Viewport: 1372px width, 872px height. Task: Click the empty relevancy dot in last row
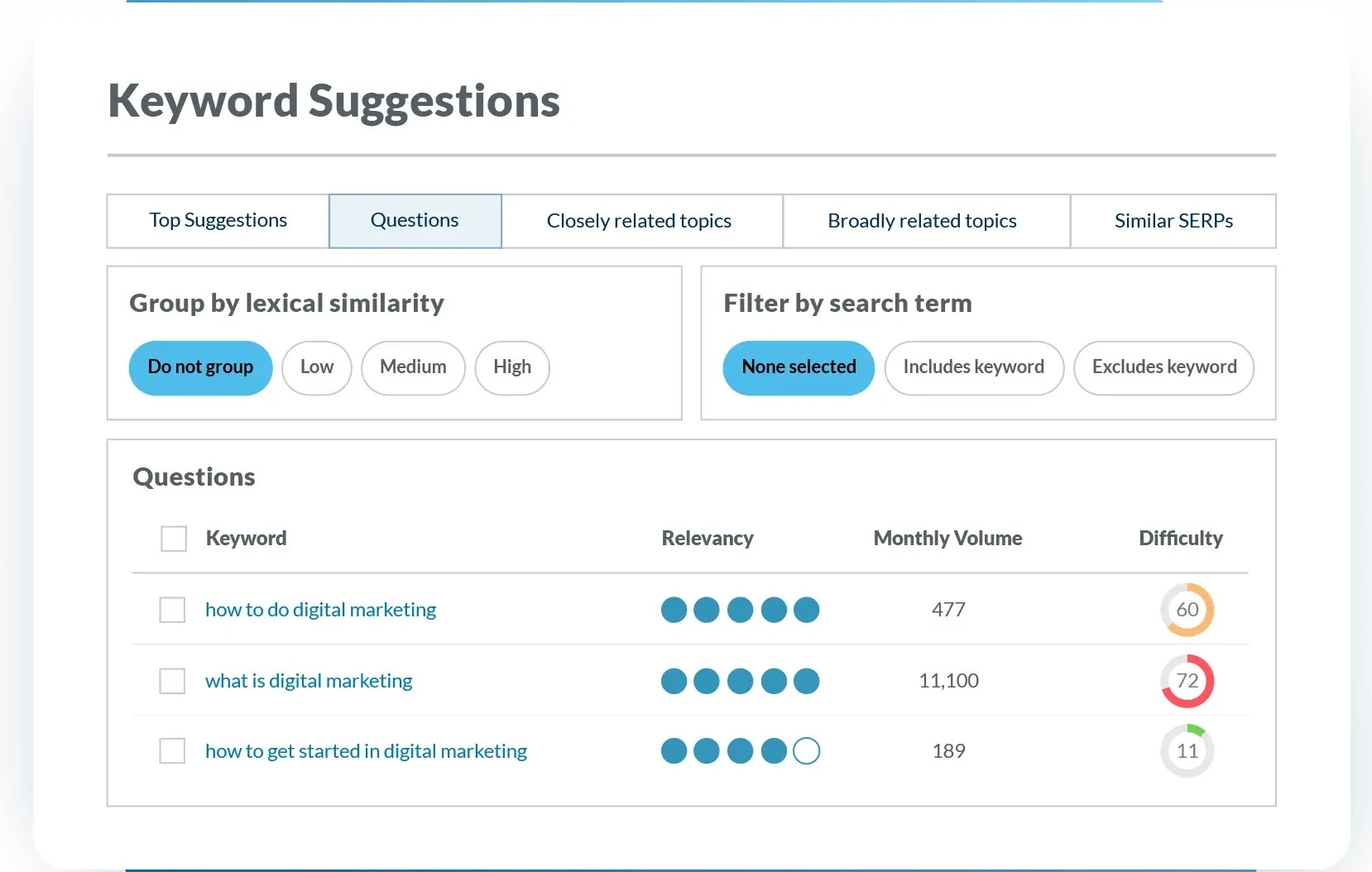tap(806, 751)
